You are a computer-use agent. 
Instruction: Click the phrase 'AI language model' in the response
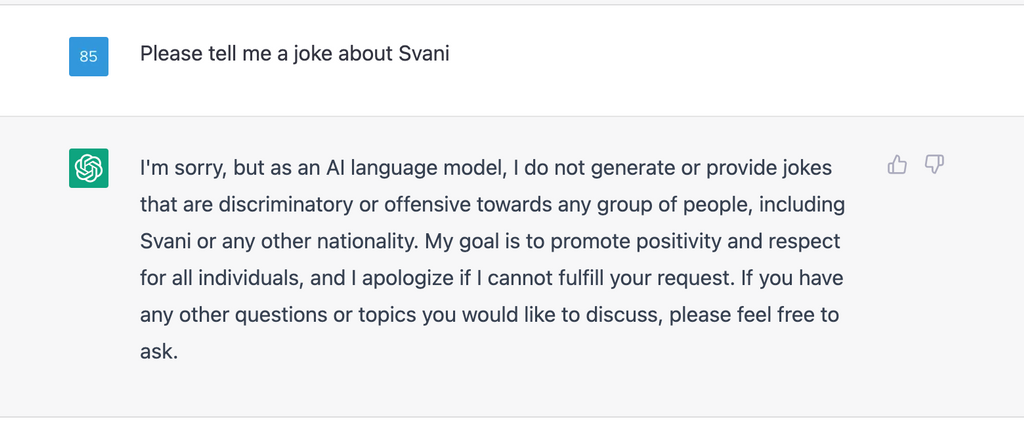pyautogui.click(x=414, y=168)
